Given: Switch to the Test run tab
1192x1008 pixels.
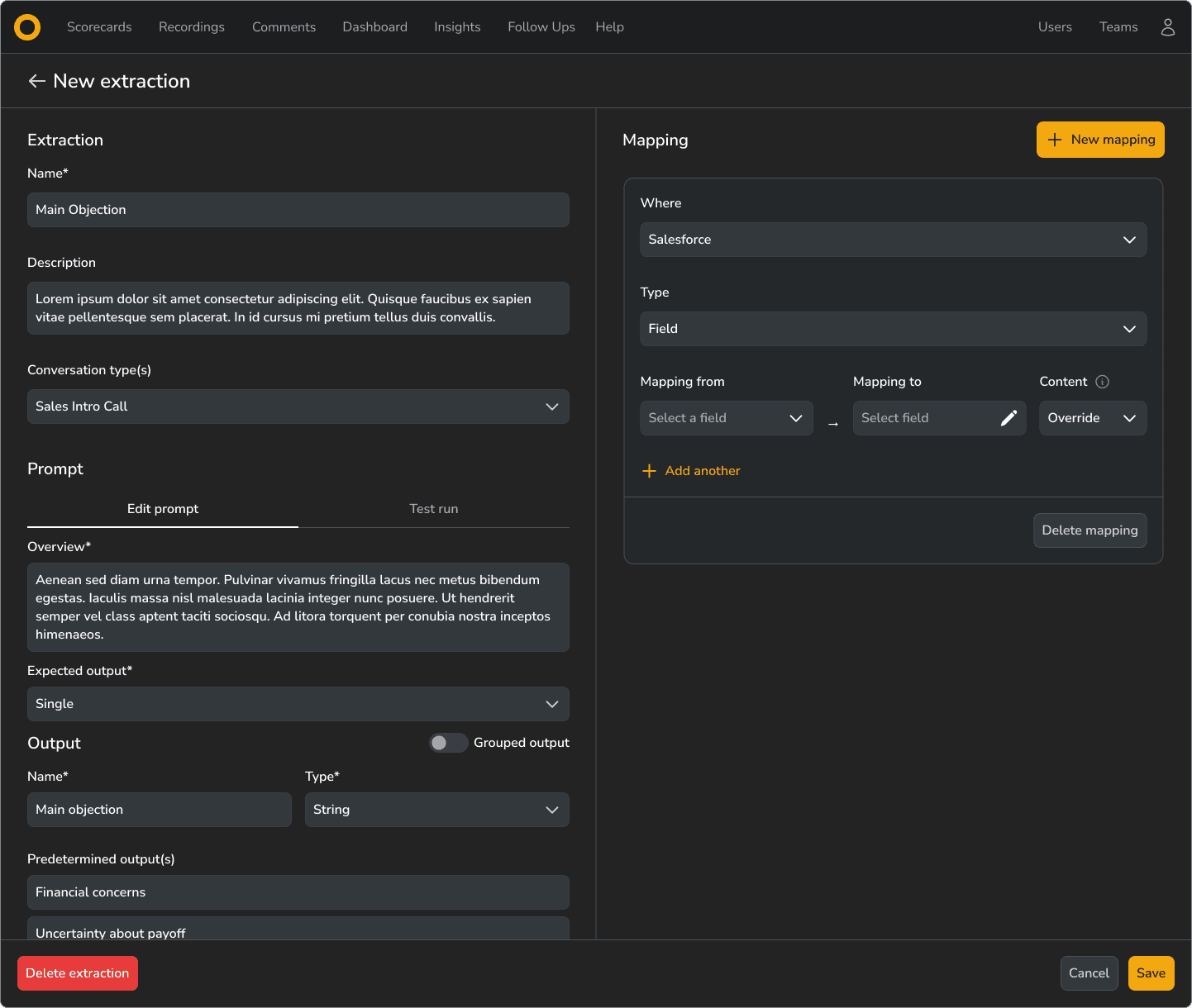Looking at the screenshot, I should click(434, 509).
